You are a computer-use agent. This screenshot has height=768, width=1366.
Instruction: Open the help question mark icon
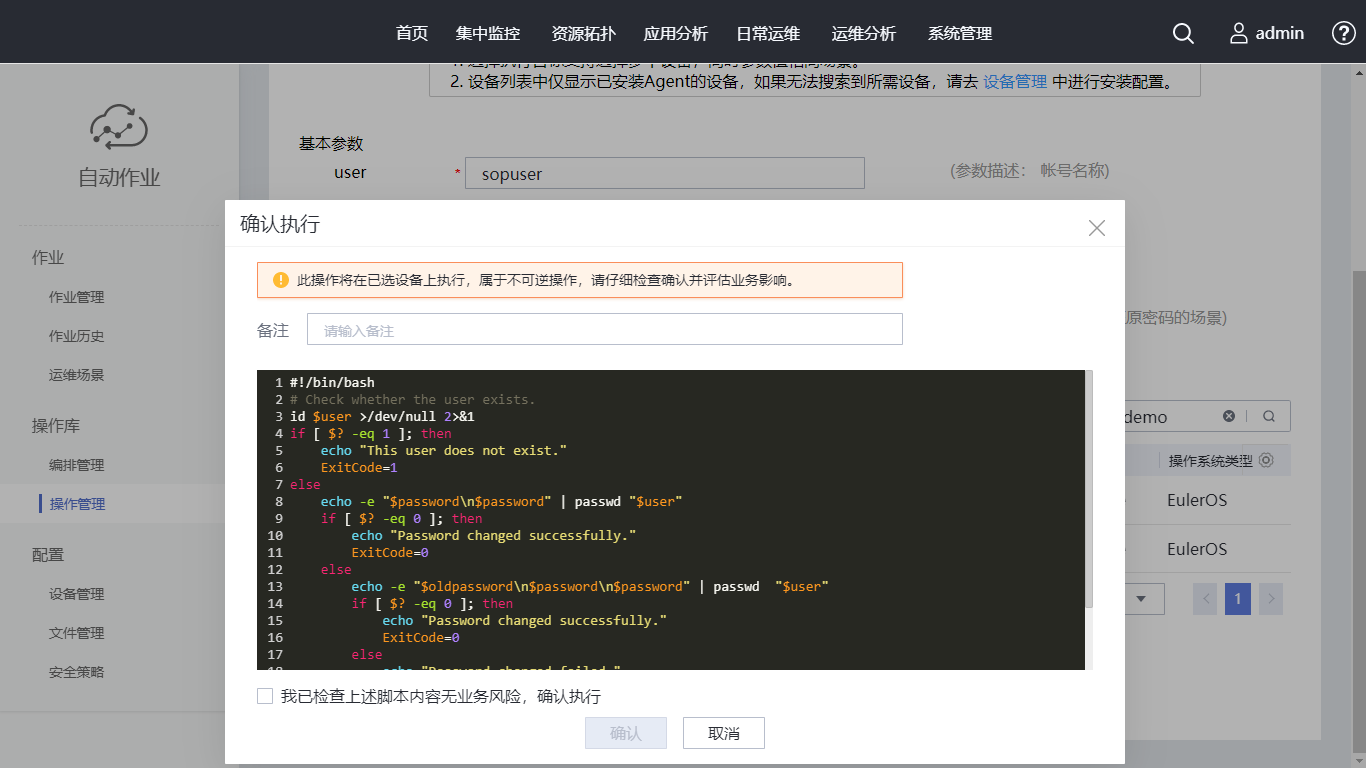(x=1343, y=33)
